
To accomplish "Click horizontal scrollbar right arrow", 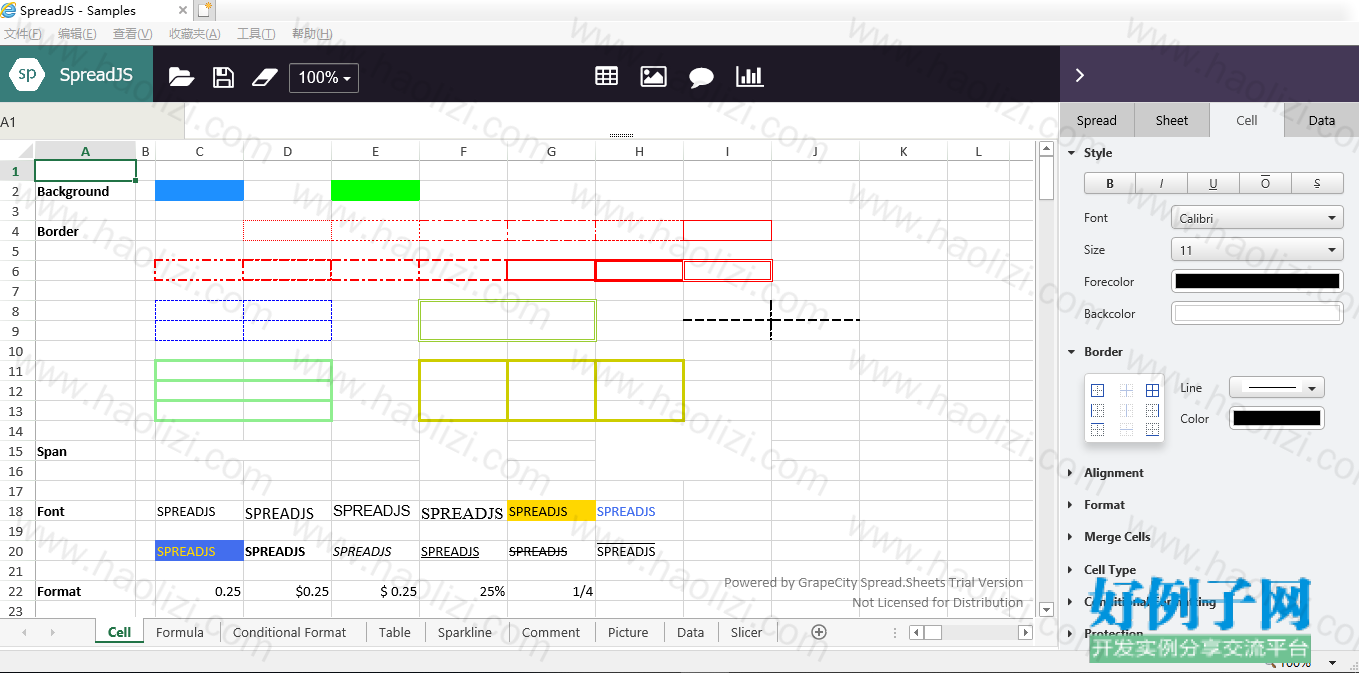I will point(1025,632).
